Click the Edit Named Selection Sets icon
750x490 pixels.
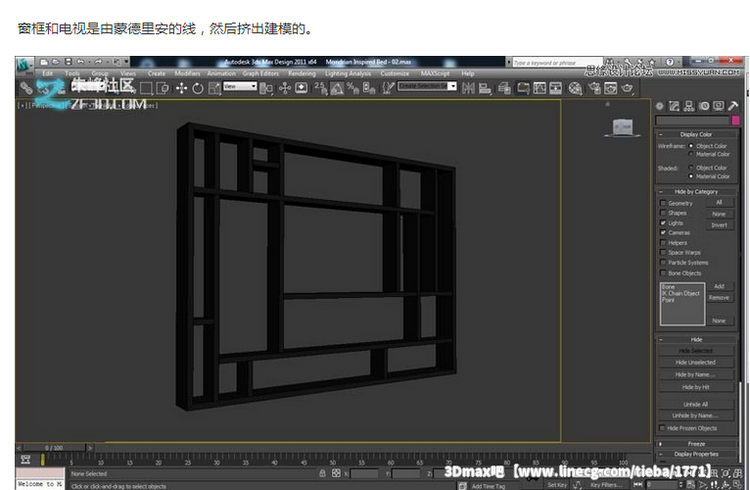[x=388, y=88]
